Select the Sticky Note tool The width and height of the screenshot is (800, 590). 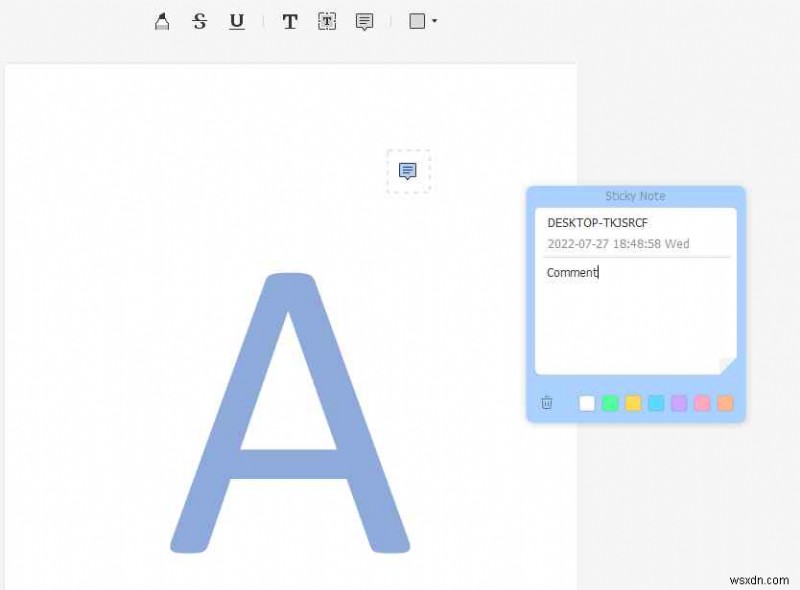coord(364,20)
